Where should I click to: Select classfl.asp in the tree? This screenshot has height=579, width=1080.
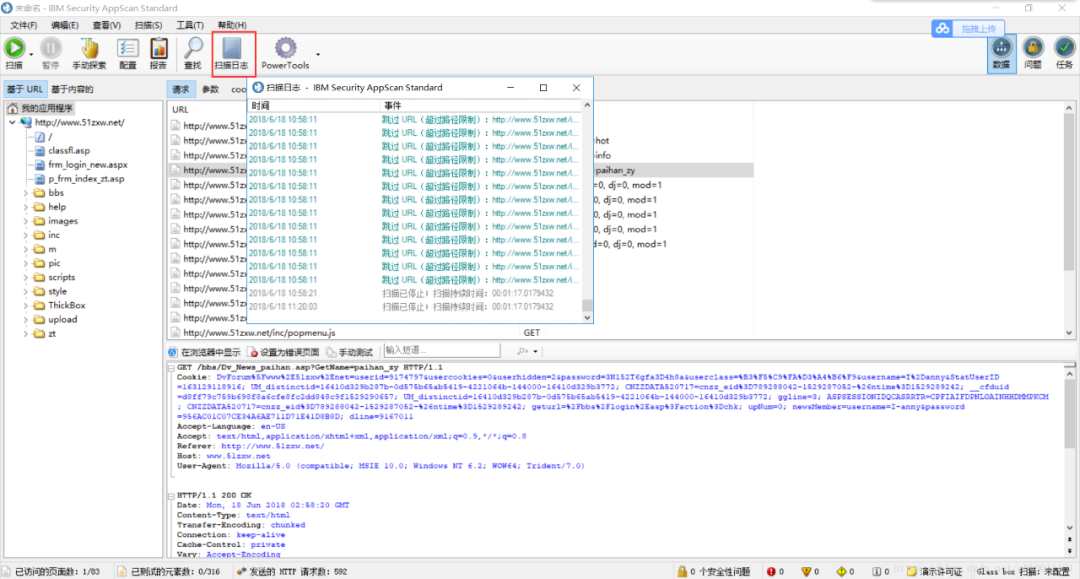click(x=69, y=150)
